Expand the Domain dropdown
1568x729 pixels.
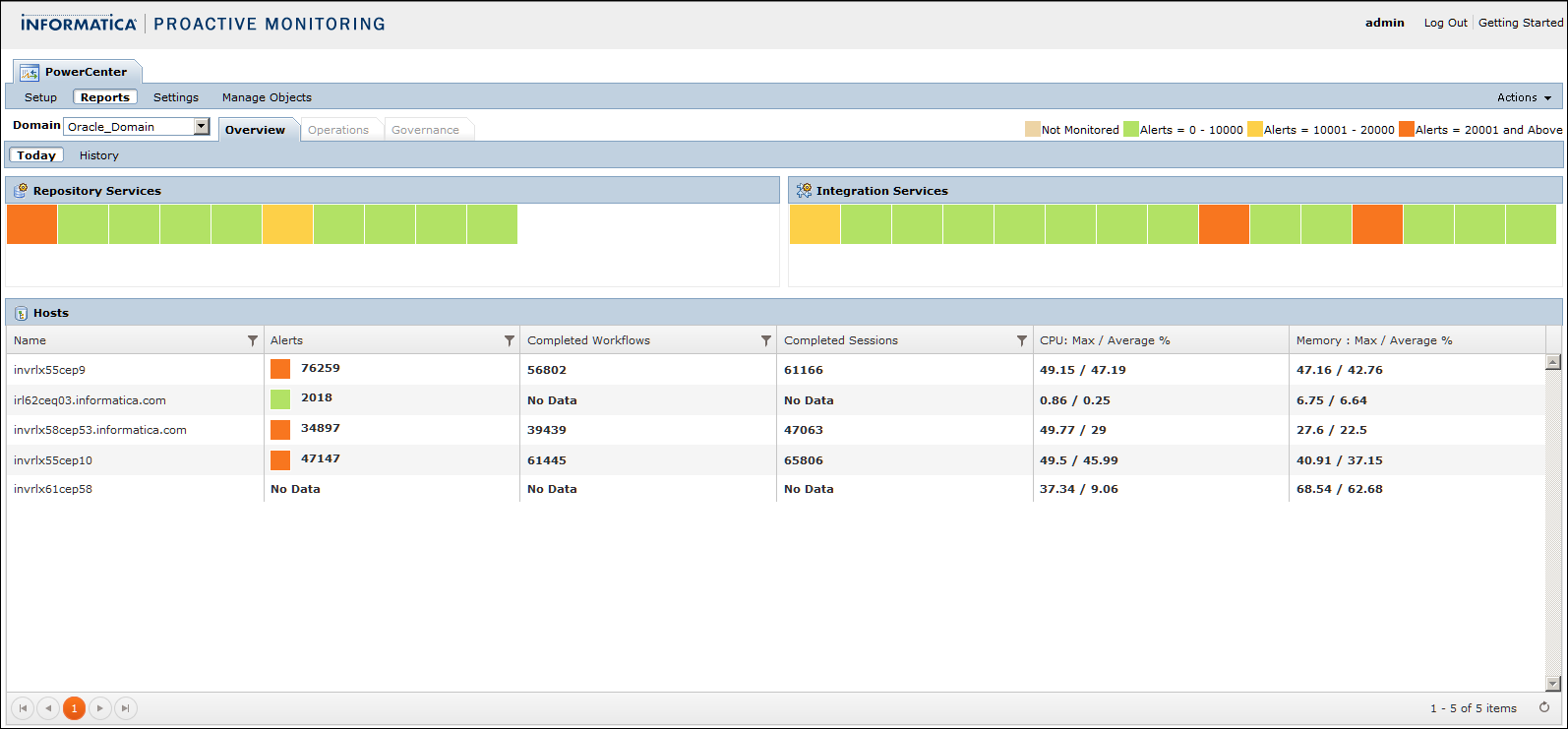202,126
